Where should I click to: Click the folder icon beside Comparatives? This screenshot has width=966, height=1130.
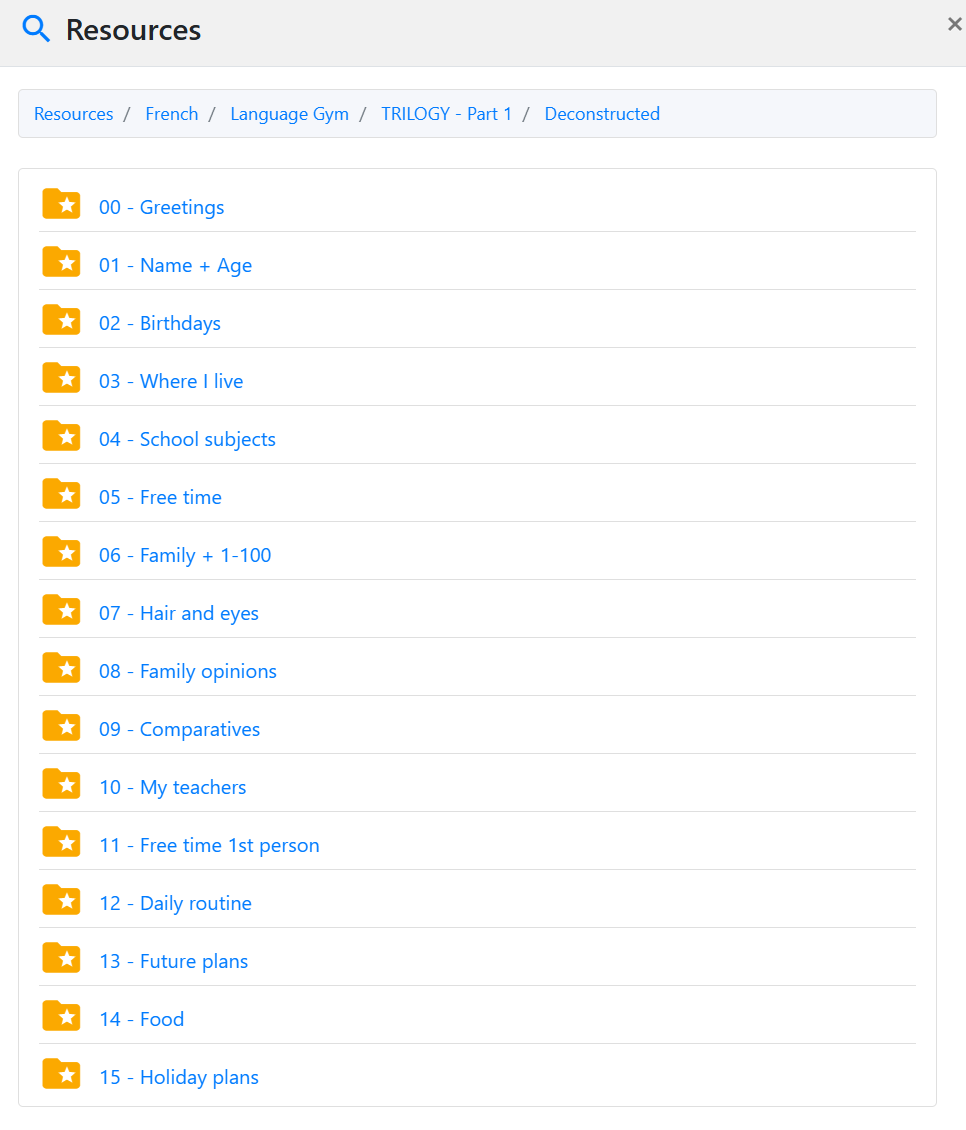(61, 726)
